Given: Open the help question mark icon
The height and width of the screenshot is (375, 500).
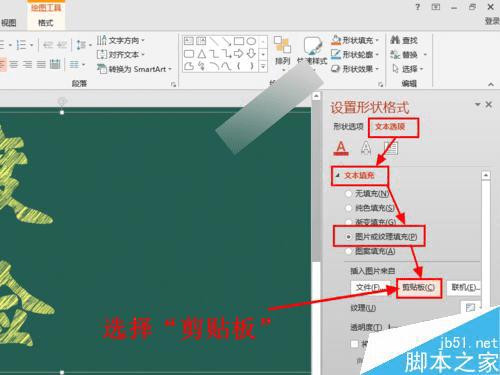Looking at the screenshot, I should [418, 7].
